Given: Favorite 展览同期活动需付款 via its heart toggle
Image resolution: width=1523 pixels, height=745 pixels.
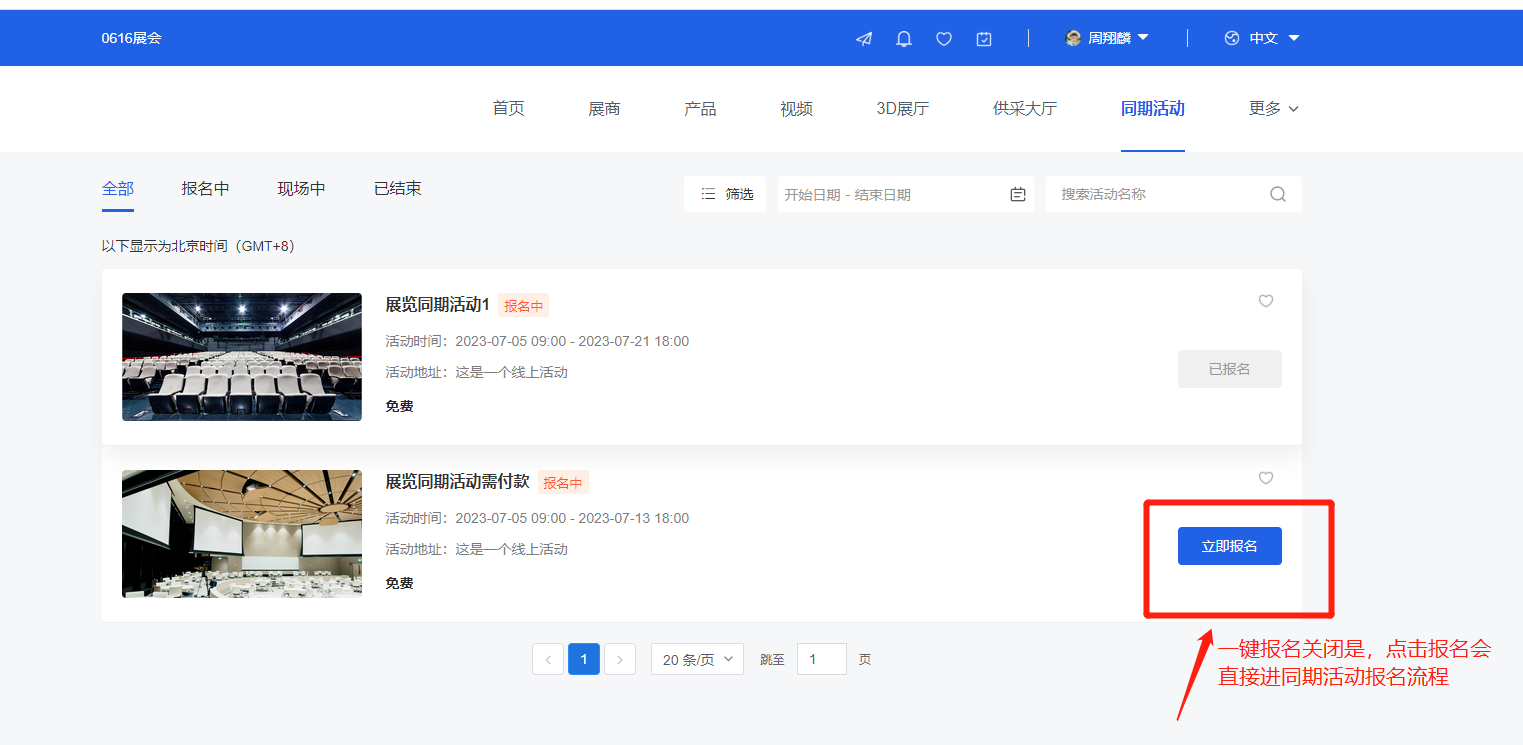Looking at the screenshot, I should coord(1265,478).
